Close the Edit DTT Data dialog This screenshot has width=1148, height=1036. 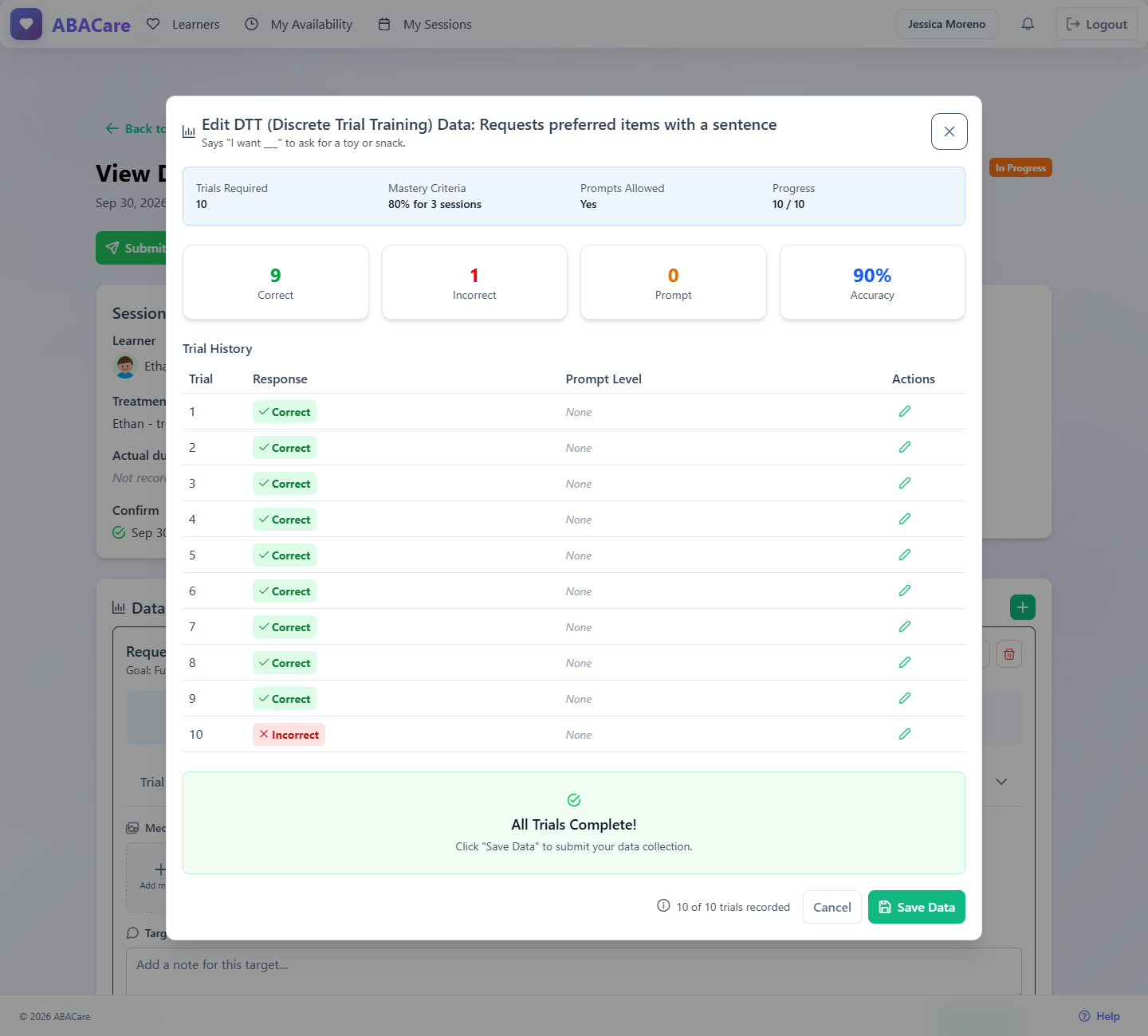949,131
